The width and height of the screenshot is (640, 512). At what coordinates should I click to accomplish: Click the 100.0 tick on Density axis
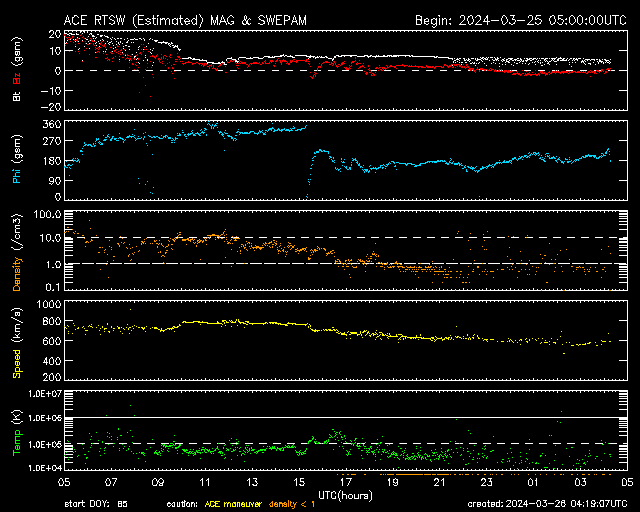click(48, 214)
